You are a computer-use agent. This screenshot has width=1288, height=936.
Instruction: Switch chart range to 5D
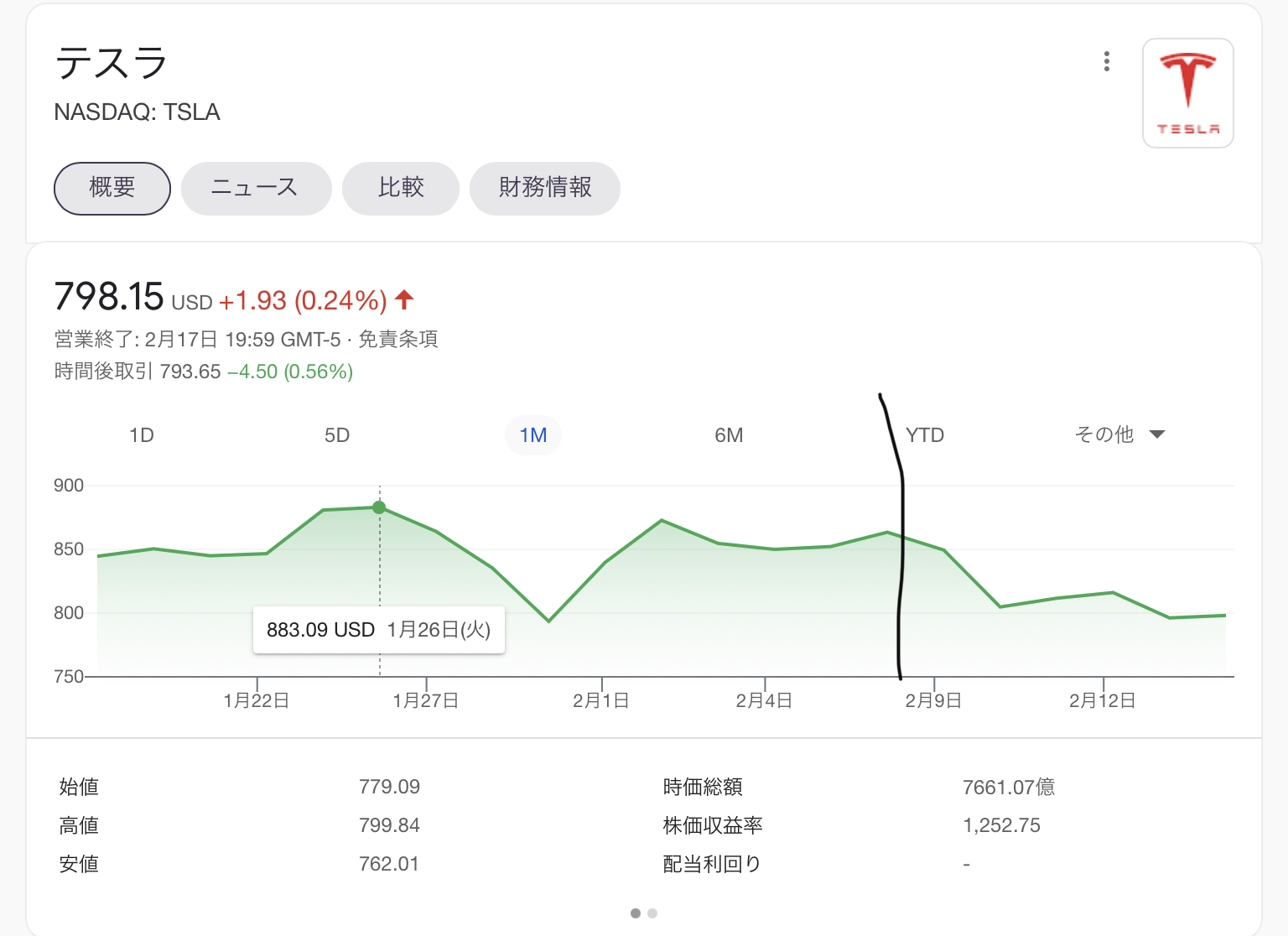pos(337,435)
